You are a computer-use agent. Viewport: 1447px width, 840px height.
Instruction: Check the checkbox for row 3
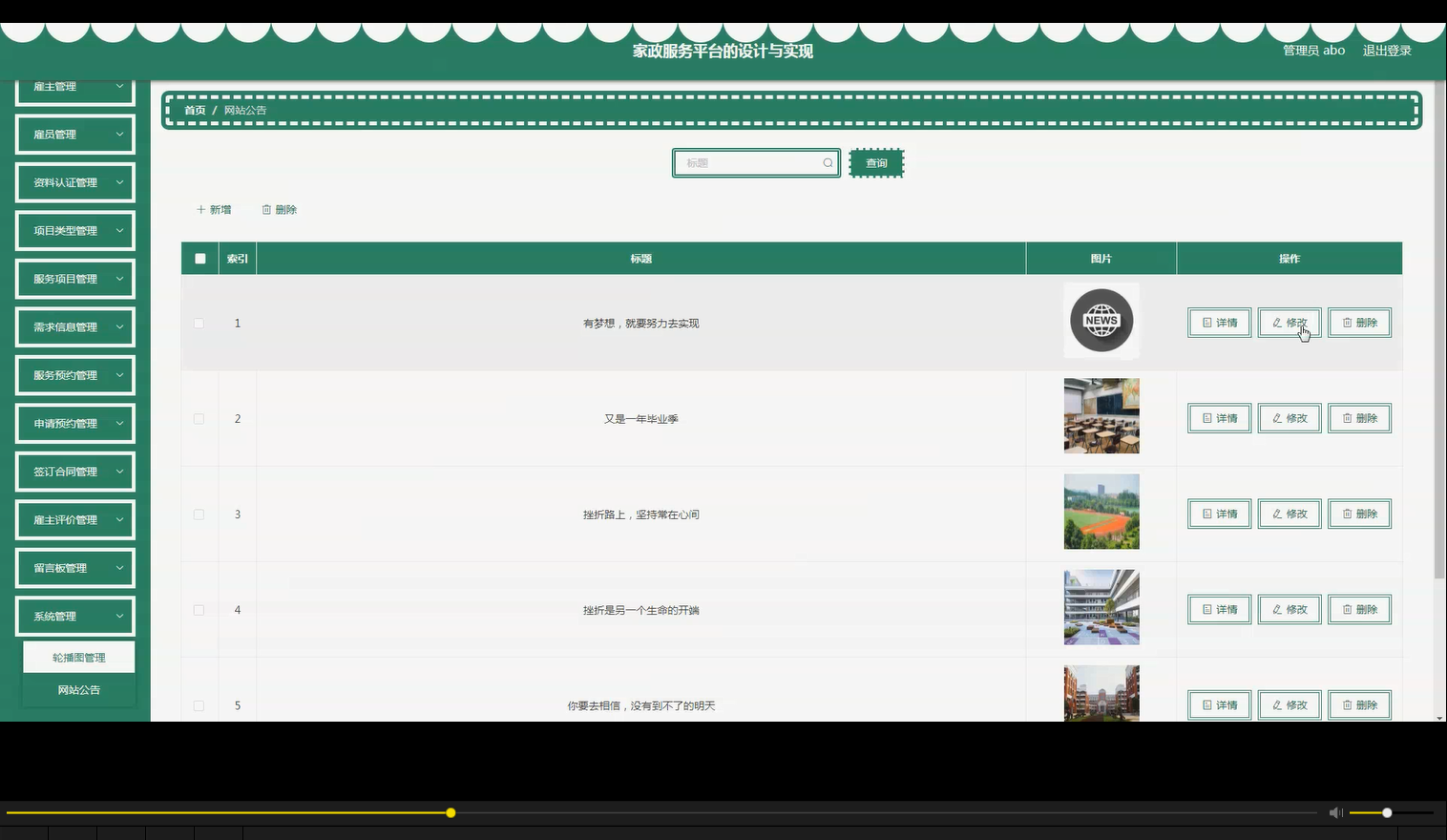point(199,514)
